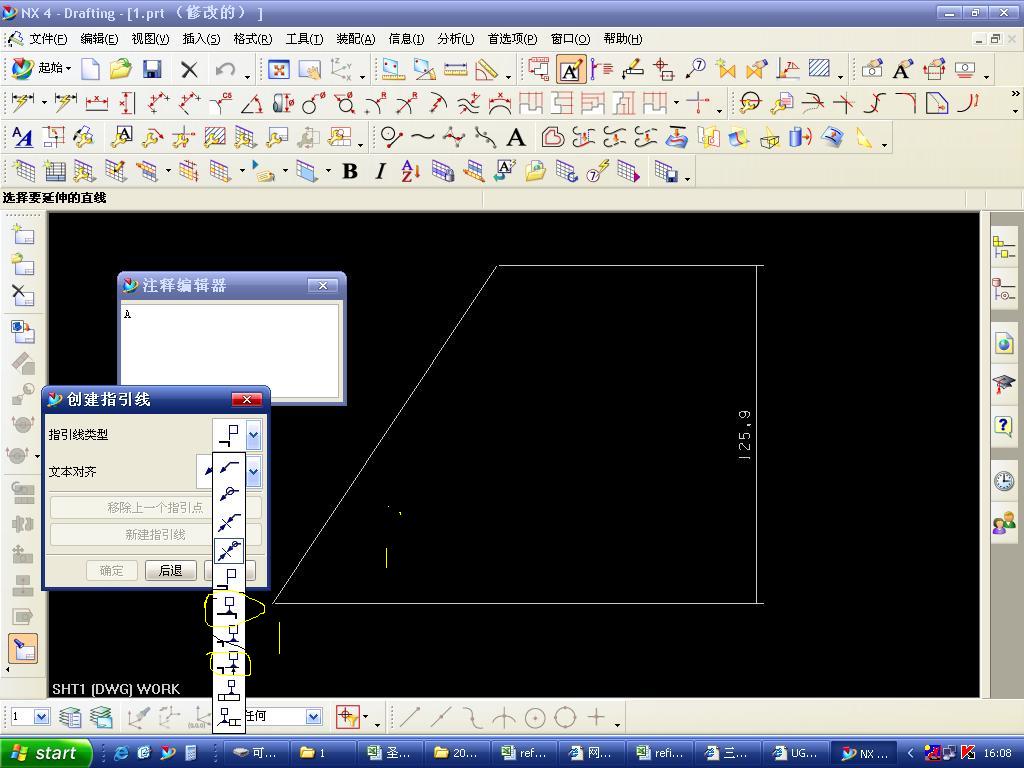Click the globe Internet Explorer sidebar icon
1024x768 pixels.
coord(1004,342)
